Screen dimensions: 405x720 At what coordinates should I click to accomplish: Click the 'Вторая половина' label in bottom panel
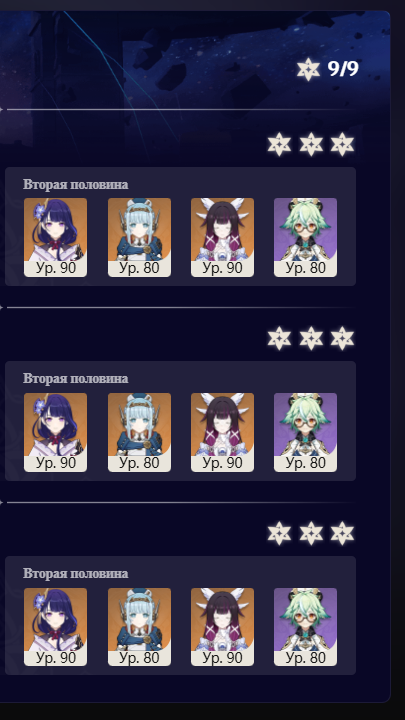75,574
